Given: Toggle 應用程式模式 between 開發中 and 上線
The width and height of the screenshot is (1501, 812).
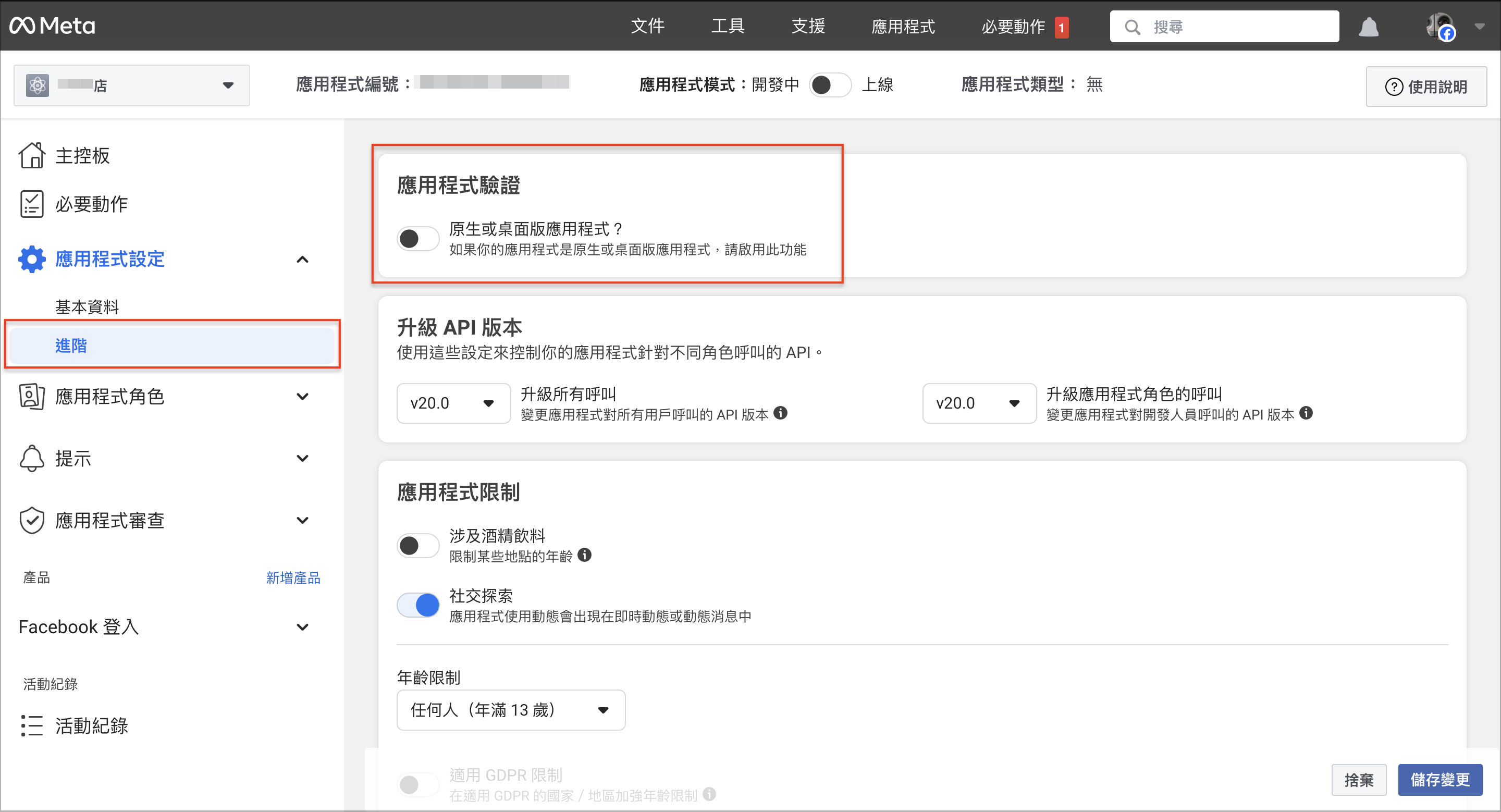Looking at the screenshot, I should click(x=830, y=85).
